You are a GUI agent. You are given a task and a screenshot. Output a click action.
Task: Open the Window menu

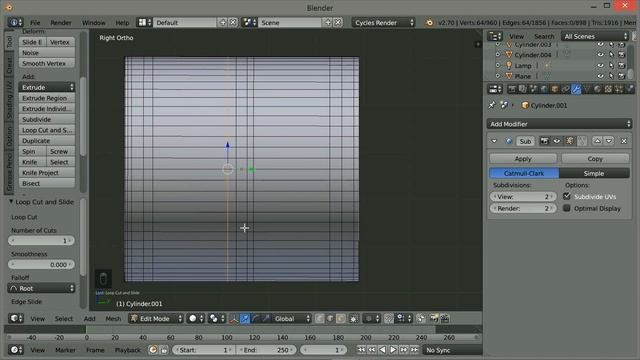click(93, 23)
